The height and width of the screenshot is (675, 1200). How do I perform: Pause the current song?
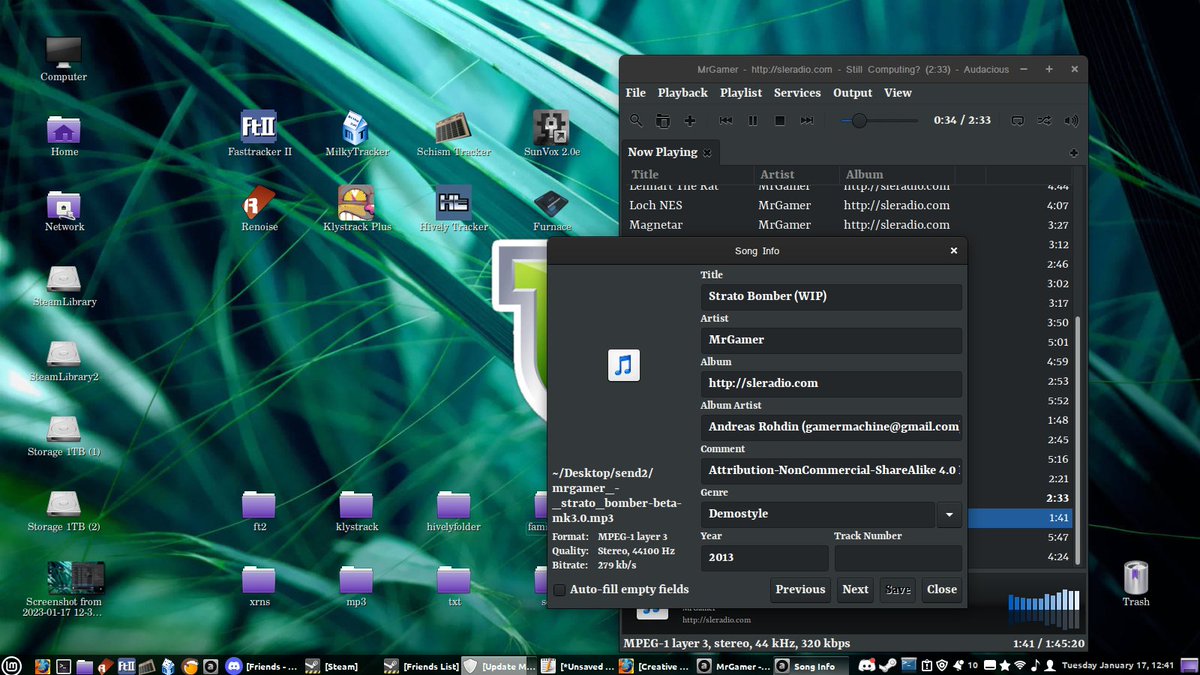[x=753, y=120]
